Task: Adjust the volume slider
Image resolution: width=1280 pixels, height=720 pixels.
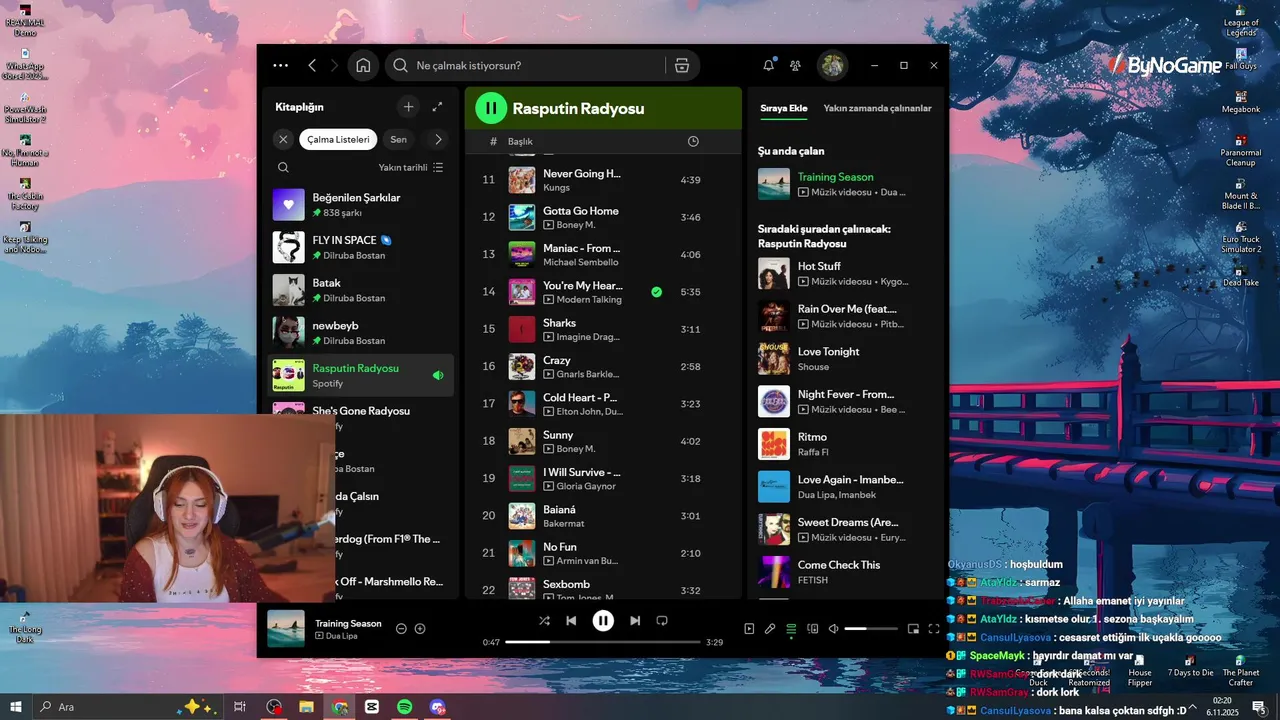Action: click(x=871, y=629)
